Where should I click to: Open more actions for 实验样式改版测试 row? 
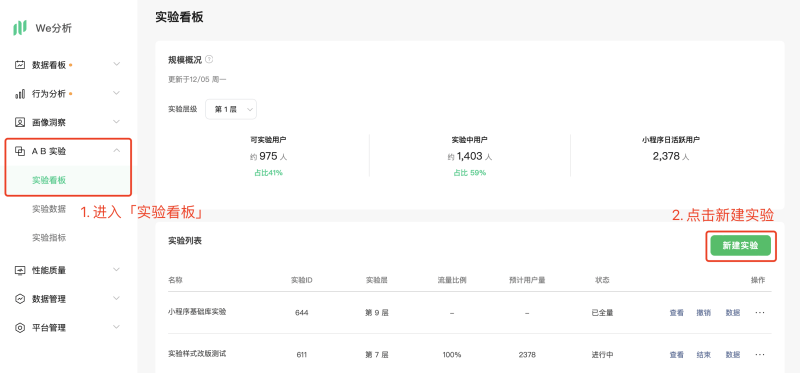pyautogui.click(x=760, y=354)
